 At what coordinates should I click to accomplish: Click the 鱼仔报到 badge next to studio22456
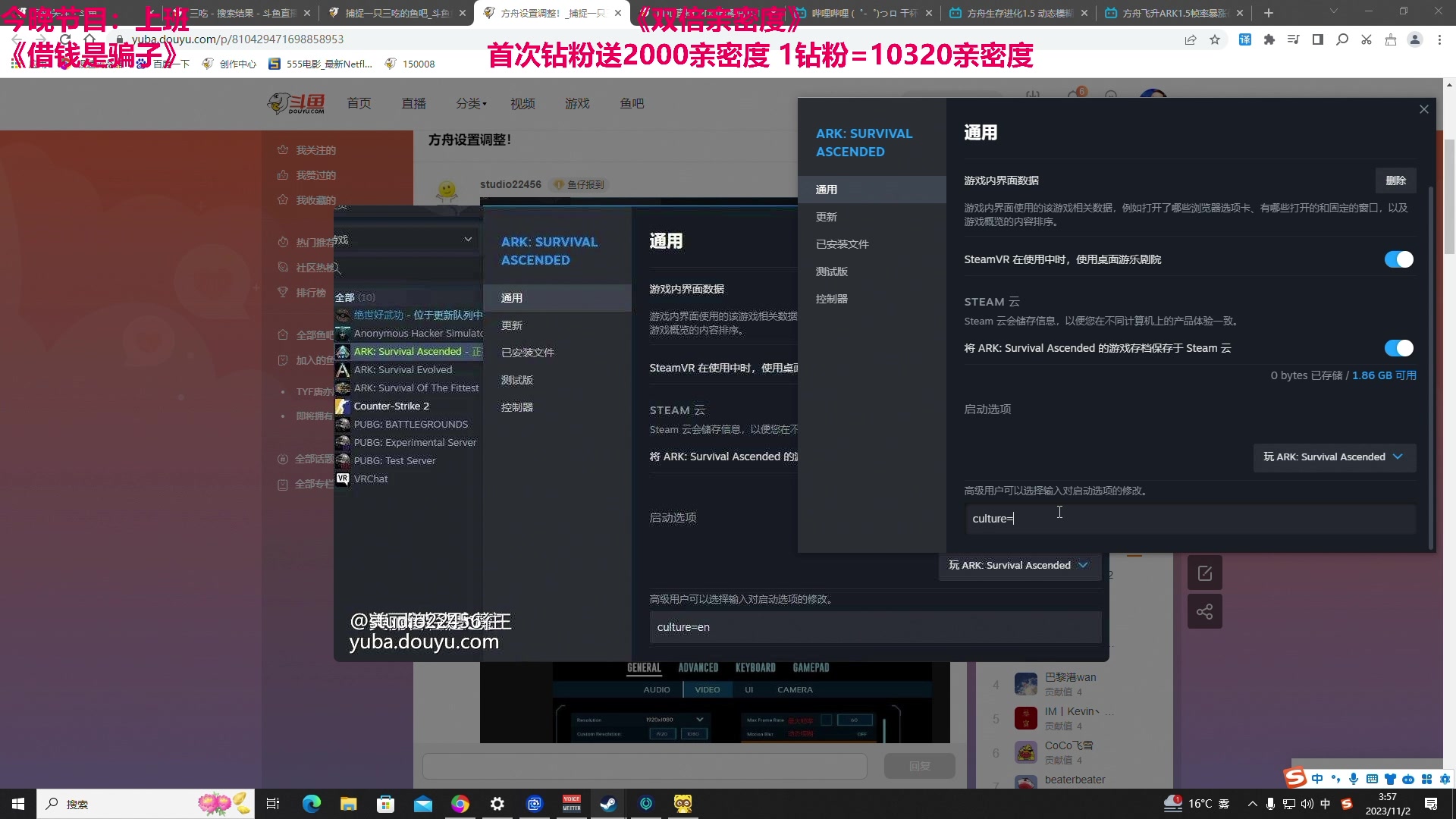click(x=580, y=184)
